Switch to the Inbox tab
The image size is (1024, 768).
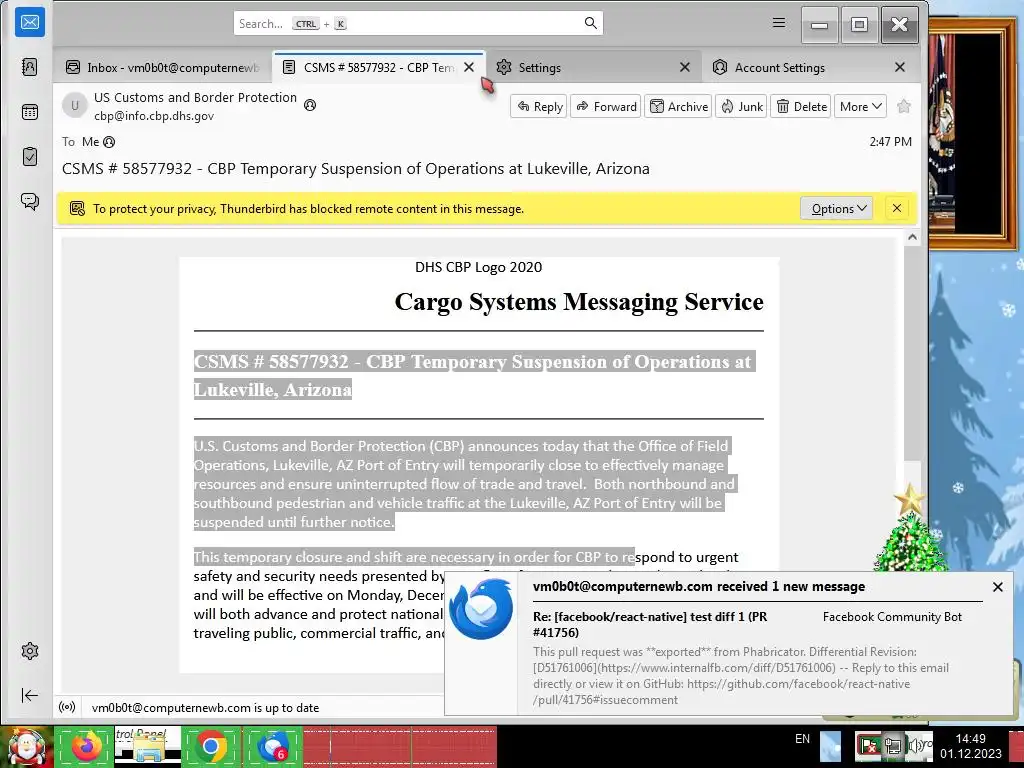[163, 67]
